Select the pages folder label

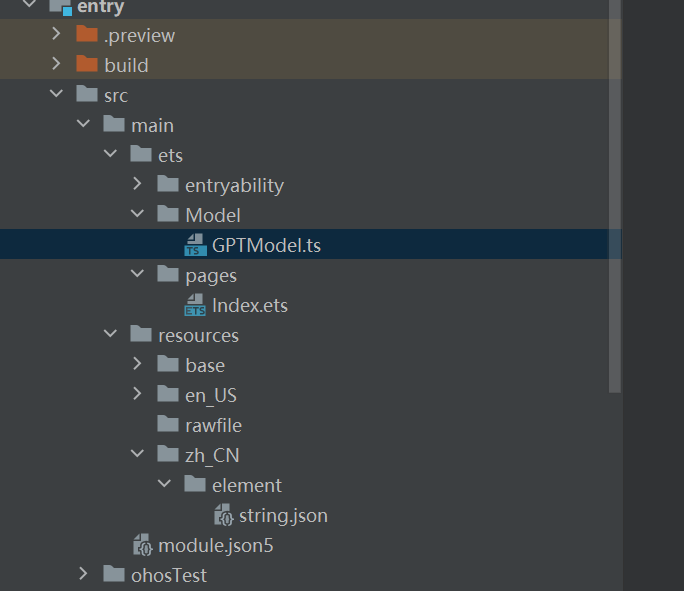pos(211,277)
